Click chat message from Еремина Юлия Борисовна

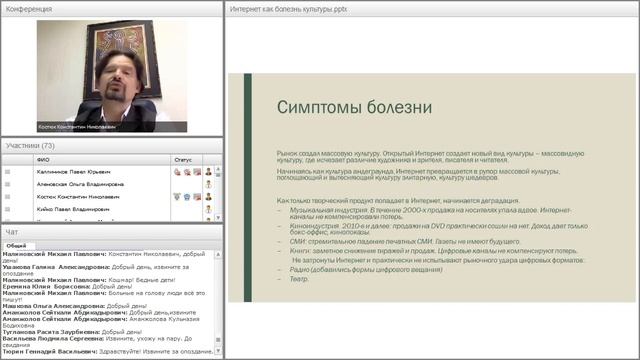(x=67, y=287)
